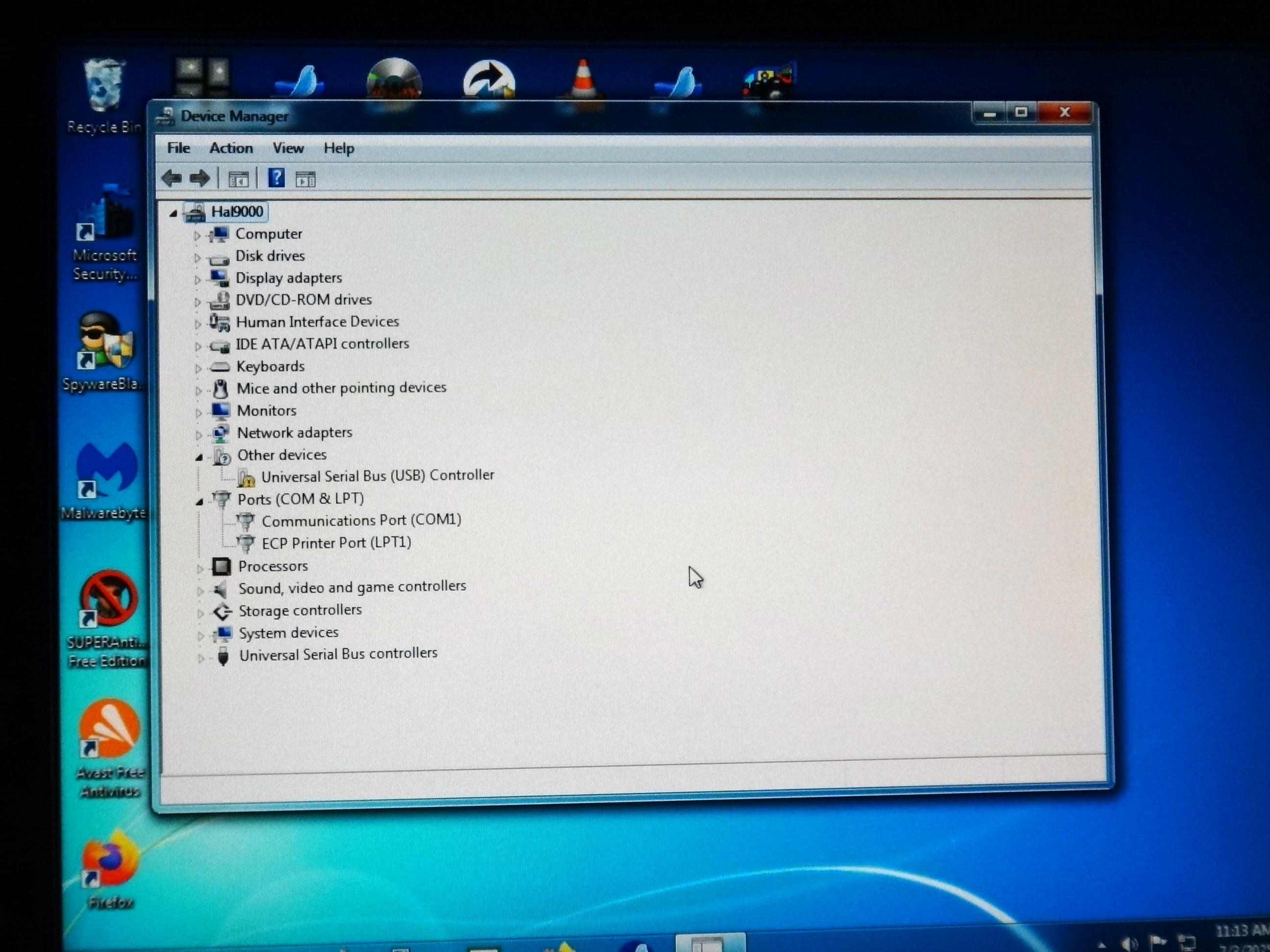Image resolution: width=1270 pixels, height=952 pixels.
Task: Click the warning icon on USB Controller
Action: click(x=246, y=477)
